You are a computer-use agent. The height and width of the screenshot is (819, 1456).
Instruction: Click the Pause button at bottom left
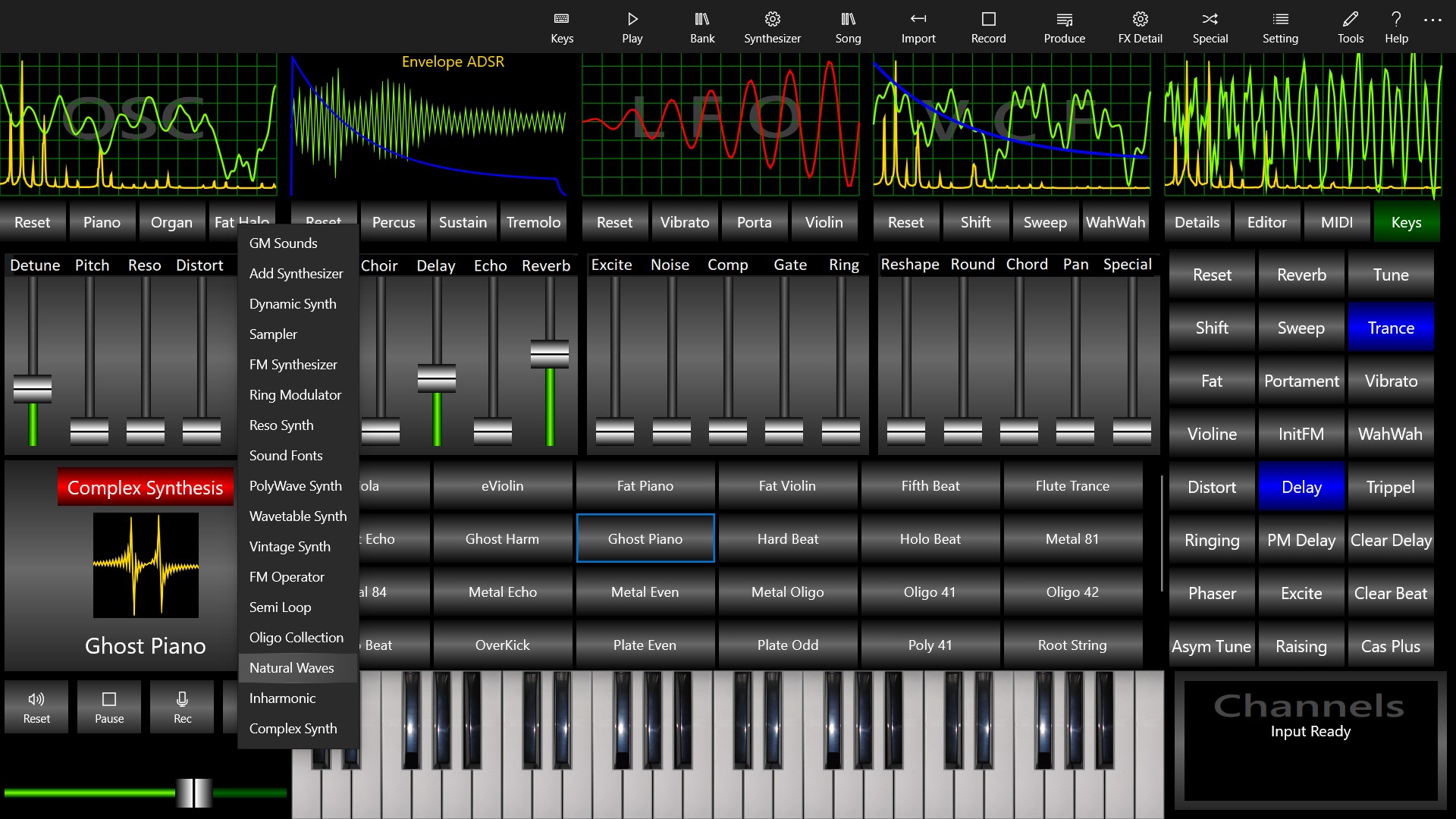[109, 707]
